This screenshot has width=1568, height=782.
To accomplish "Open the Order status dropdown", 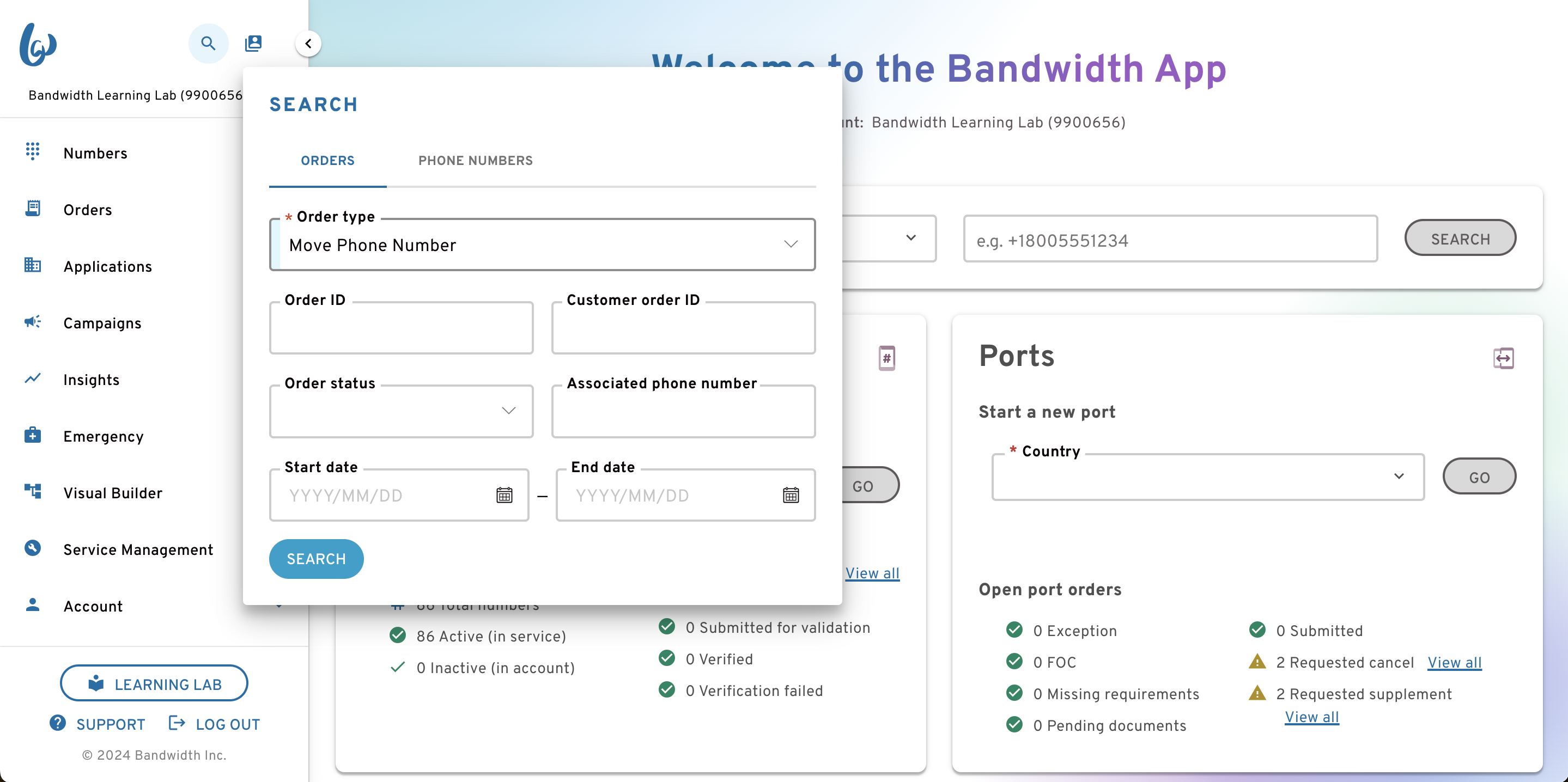I will pos(401,411).
